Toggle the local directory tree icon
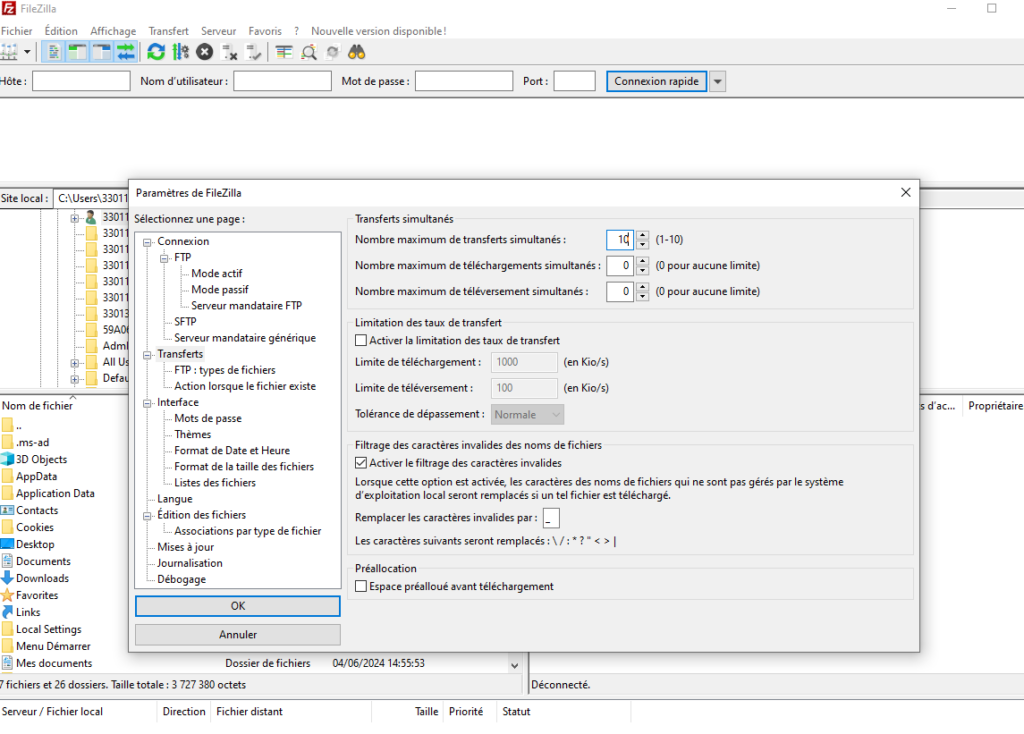This screenshot has height=734, width=1024. (78, 51)
